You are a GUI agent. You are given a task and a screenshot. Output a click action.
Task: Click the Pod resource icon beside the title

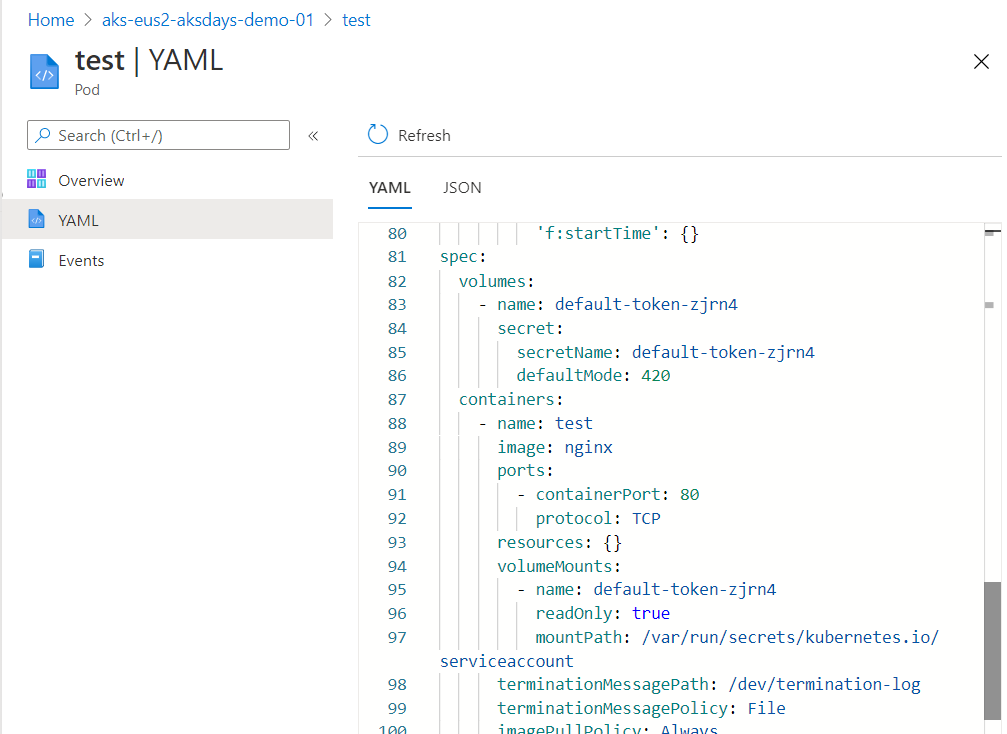coord(44,73)
